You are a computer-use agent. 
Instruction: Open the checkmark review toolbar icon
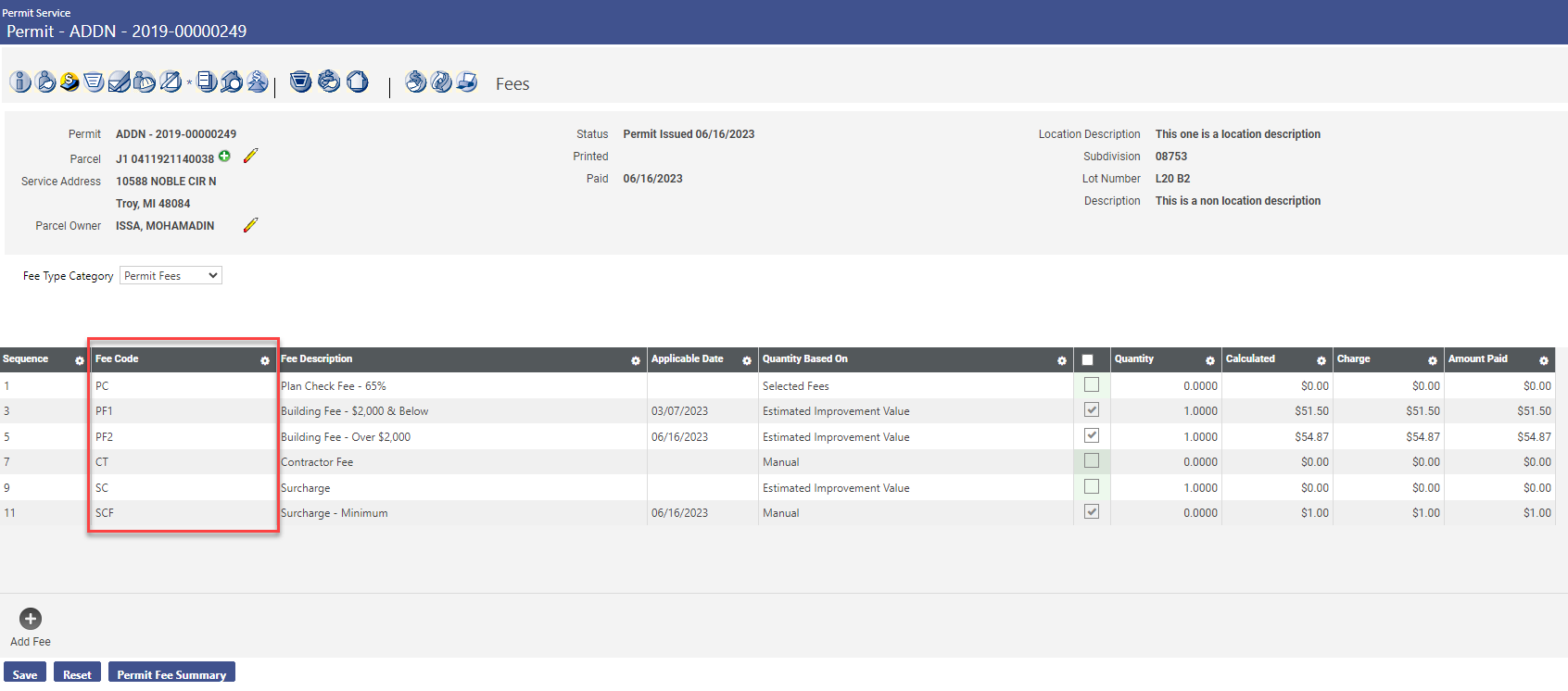[x=119, y=82]
